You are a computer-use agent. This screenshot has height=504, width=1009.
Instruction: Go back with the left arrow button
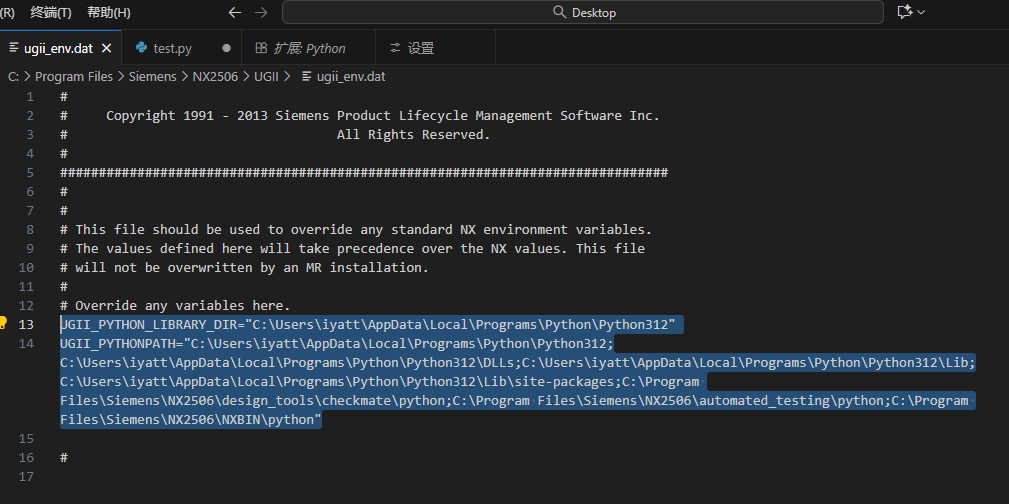235,12
